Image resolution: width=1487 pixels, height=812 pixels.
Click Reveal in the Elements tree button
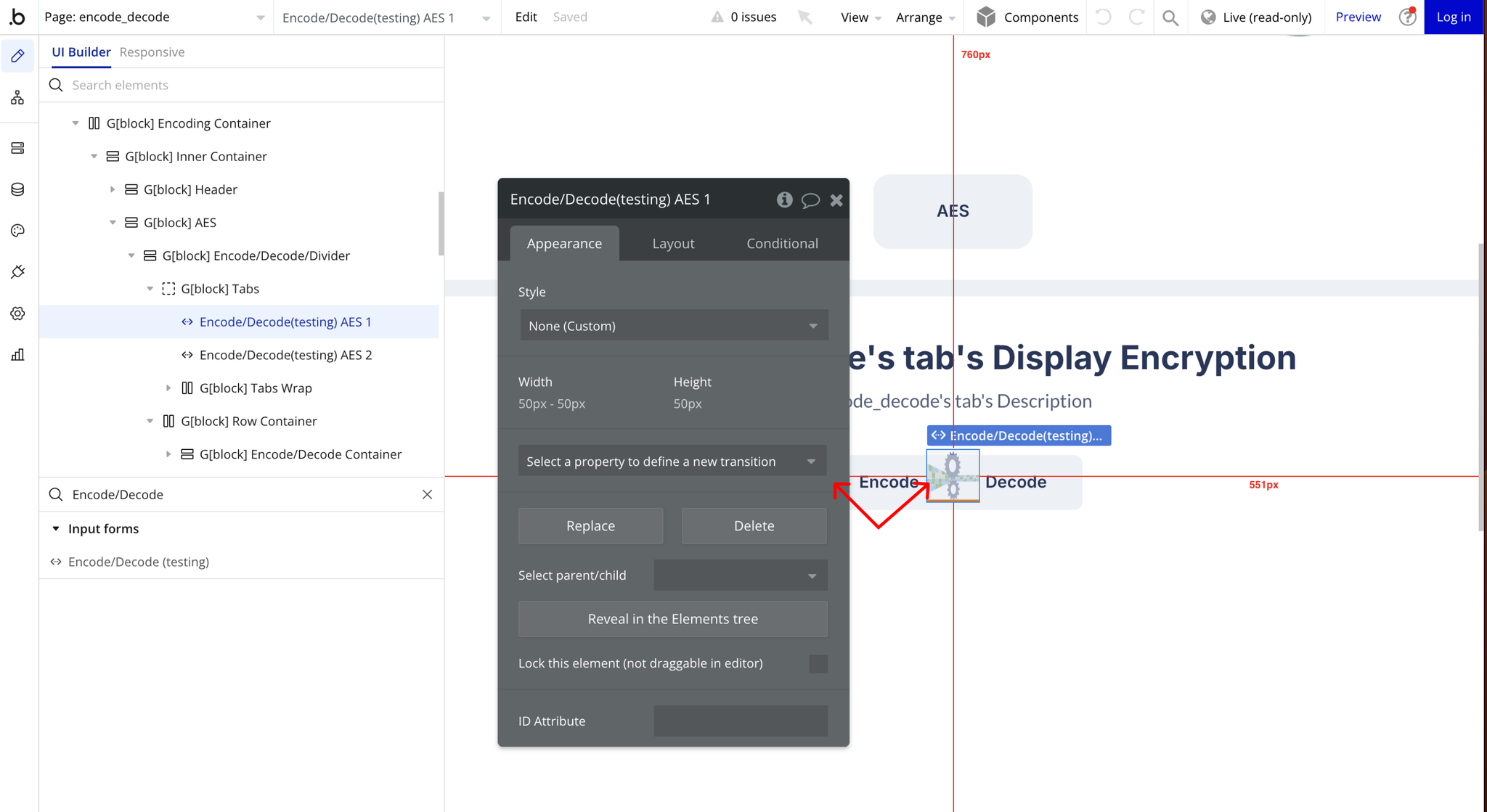click(x=673, y=618)
